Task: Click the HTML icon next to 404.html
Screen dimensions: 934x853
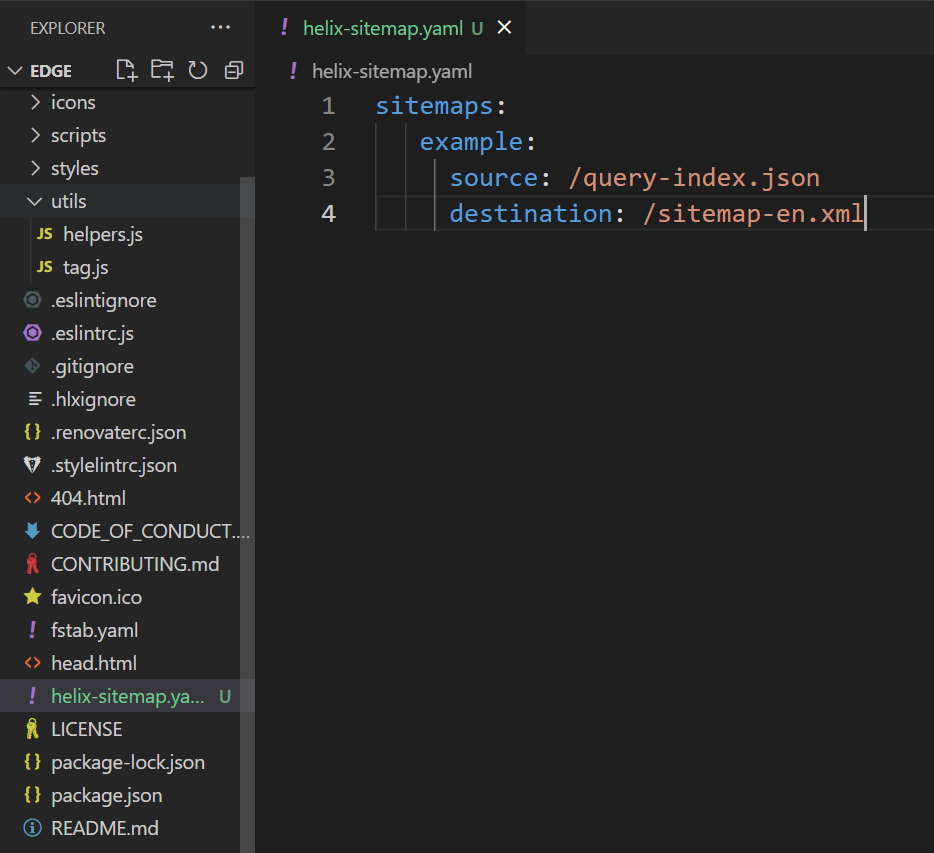Action: 31,497
